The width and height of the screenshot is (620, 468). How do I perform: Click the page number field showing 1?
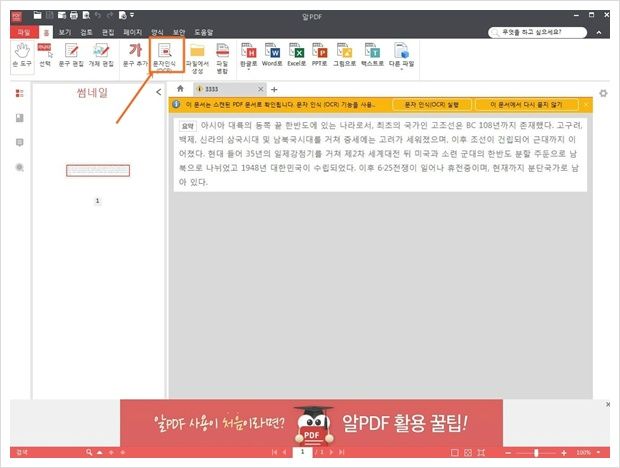pos(302,452)
